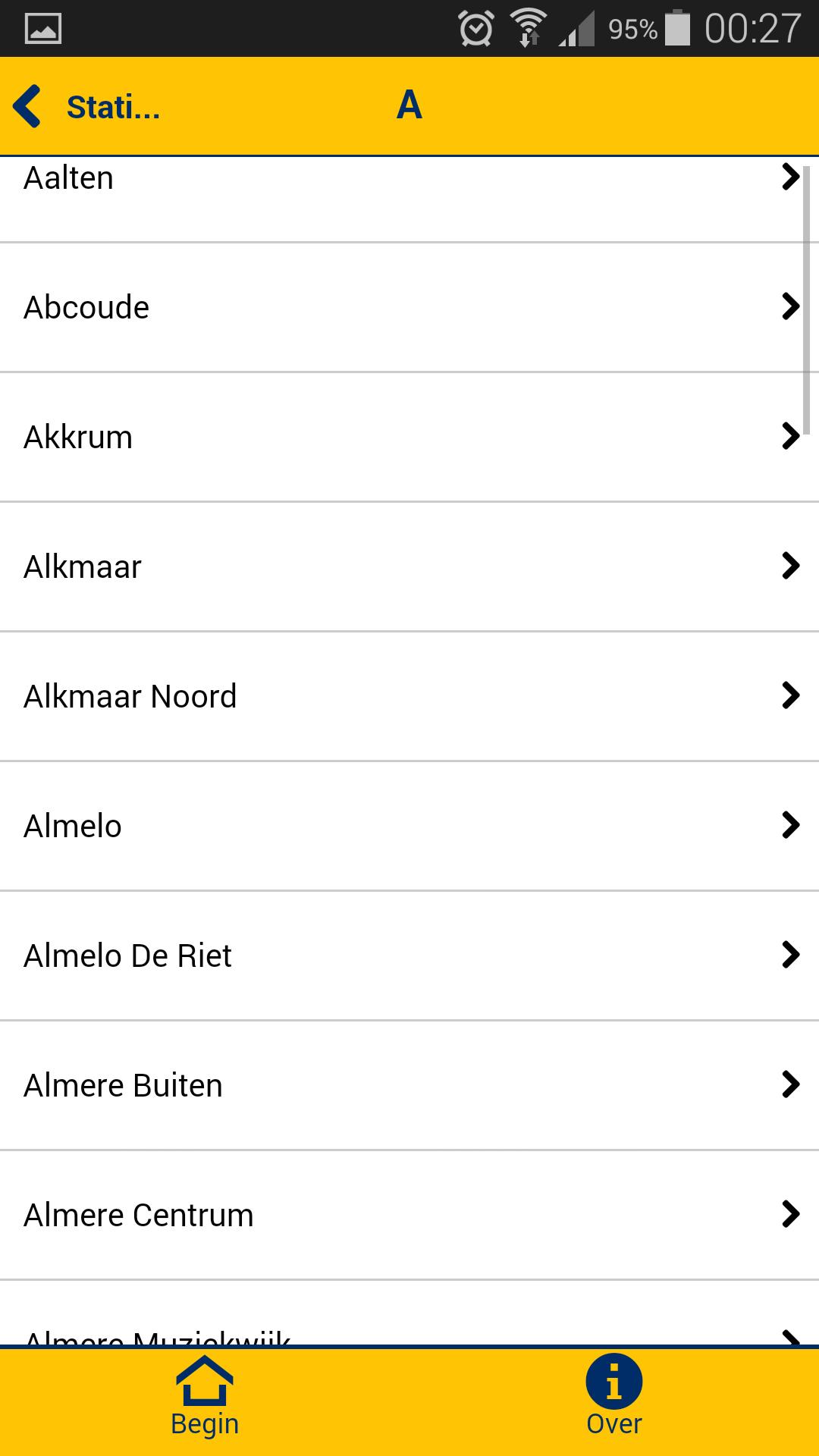Tap the mobile signal strength icon
This screenshot has width=819, height=1456.
577,30
